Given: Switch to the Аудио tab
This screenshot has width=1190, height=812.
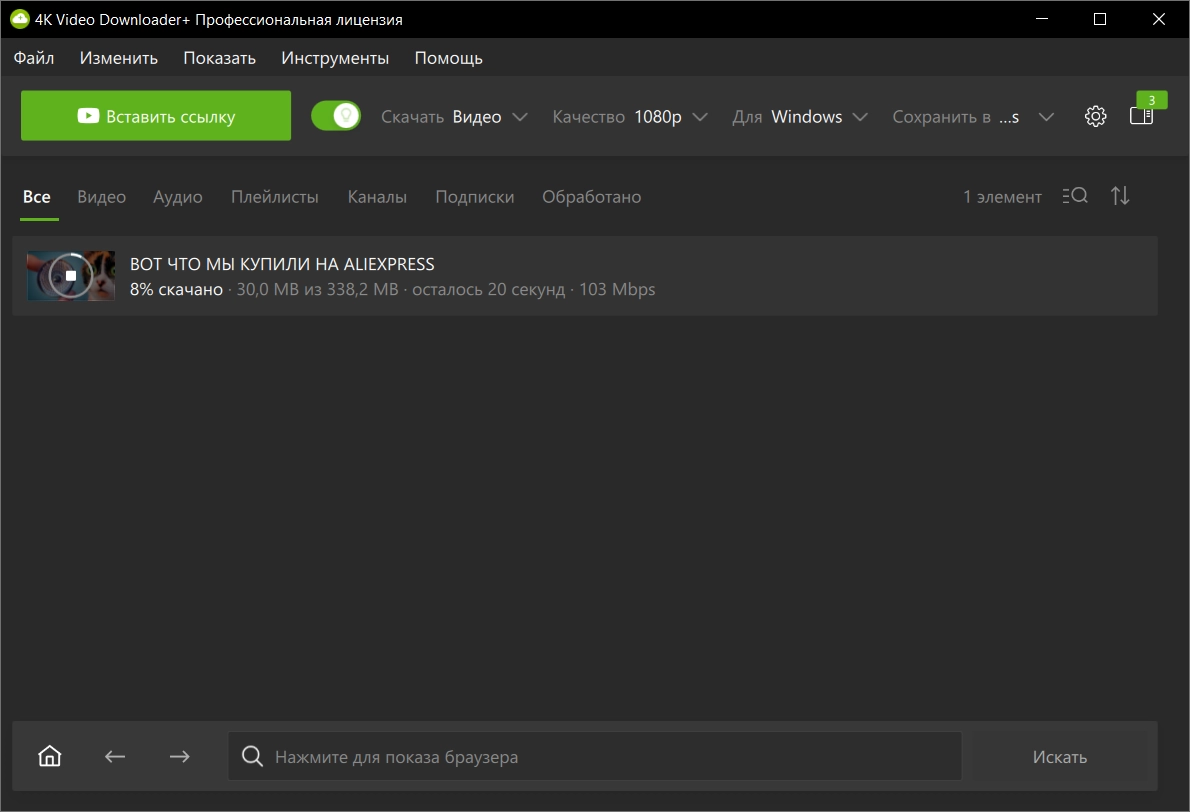Looking at the screenshot, I should [178, 197].
